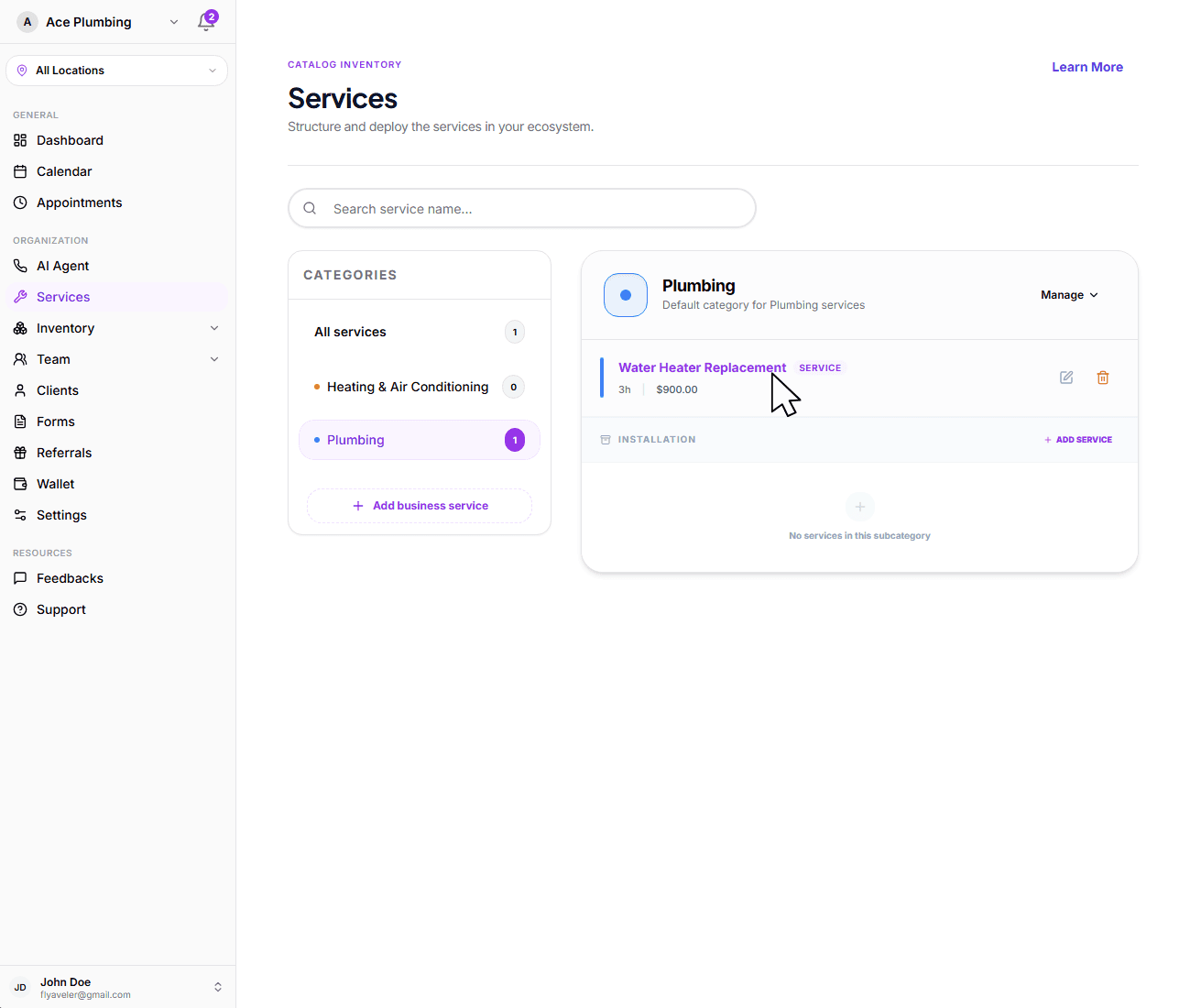Delete Water Heater Replacement via trash icon

coord(1102,377)
